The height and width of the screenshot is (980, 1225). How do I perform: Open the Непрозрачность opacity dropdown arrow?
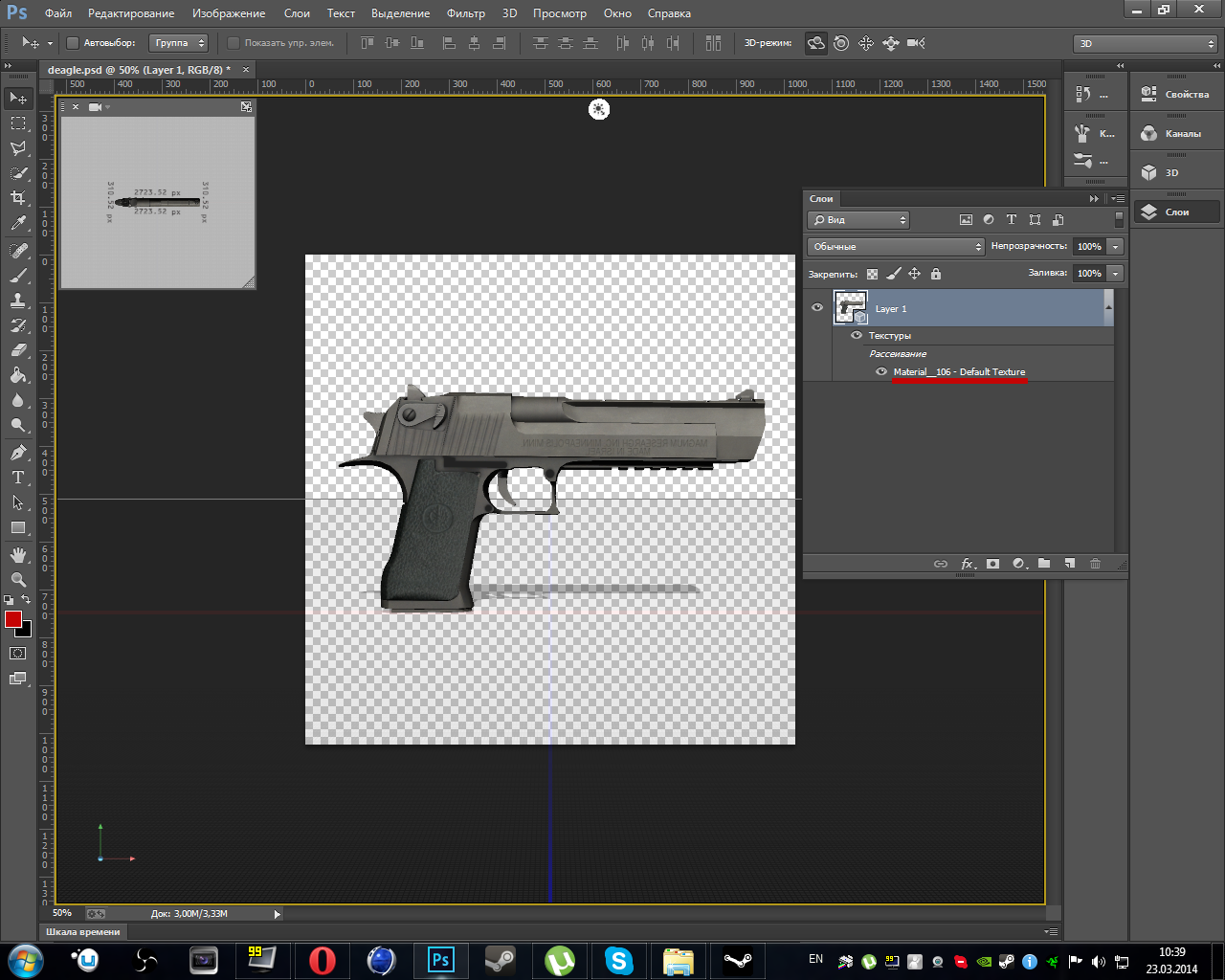(1116, 247)
